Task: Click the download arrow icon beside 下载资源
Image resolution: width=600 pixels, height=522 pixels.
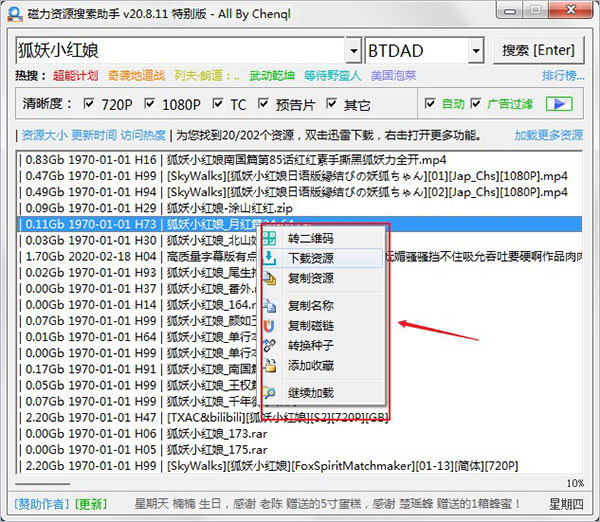Action: point(269,258)
